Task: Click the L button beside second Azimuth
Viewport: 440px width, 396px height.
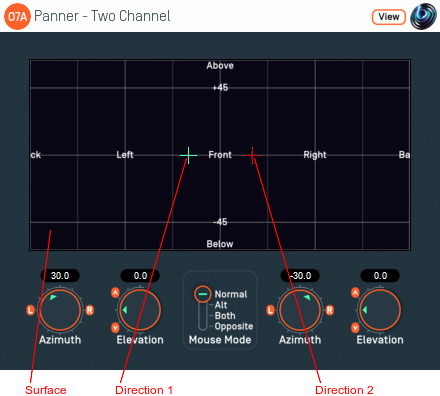Action: 270,310
